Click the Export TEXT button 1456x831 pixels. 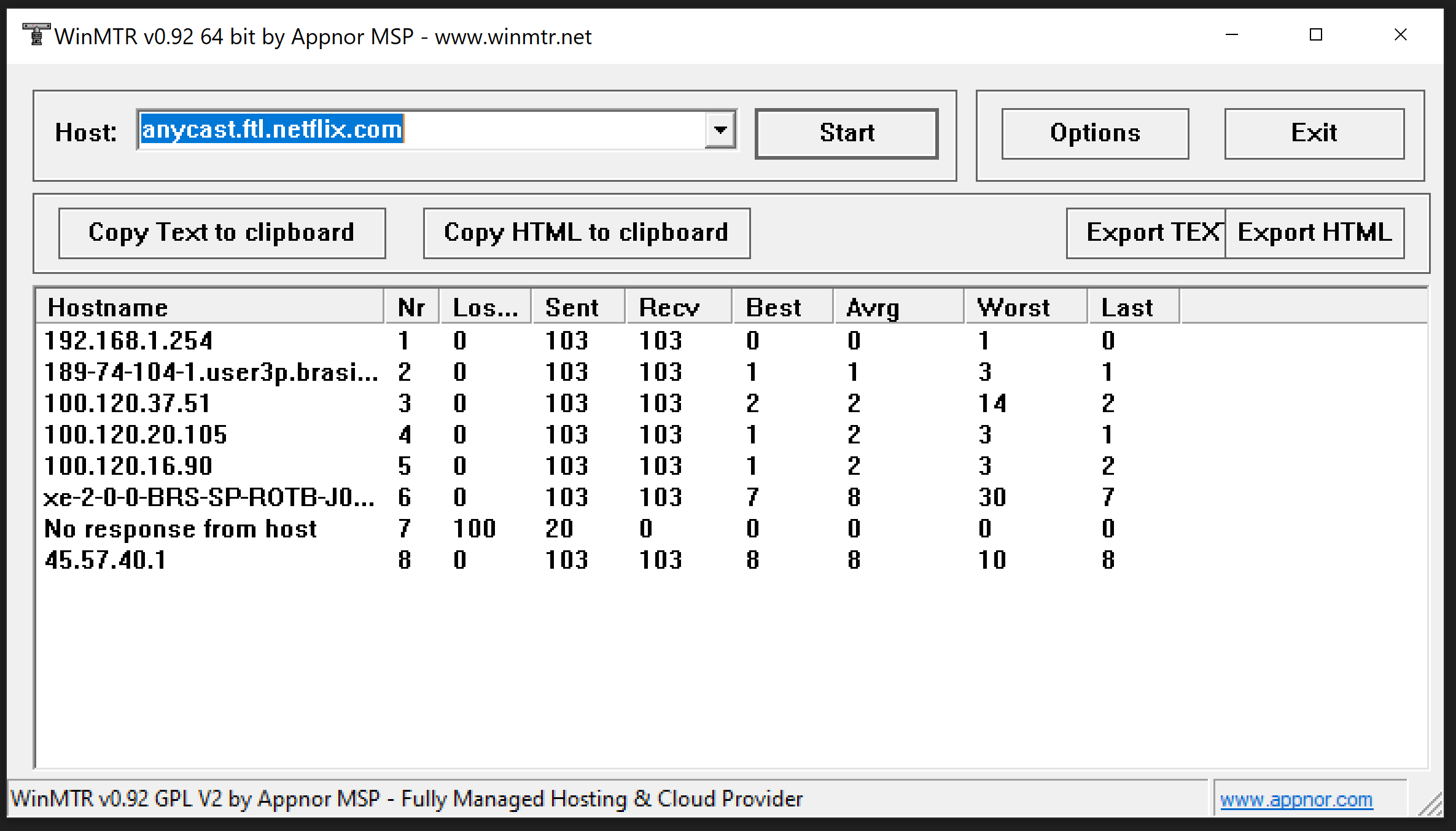tap(1146, 233)
